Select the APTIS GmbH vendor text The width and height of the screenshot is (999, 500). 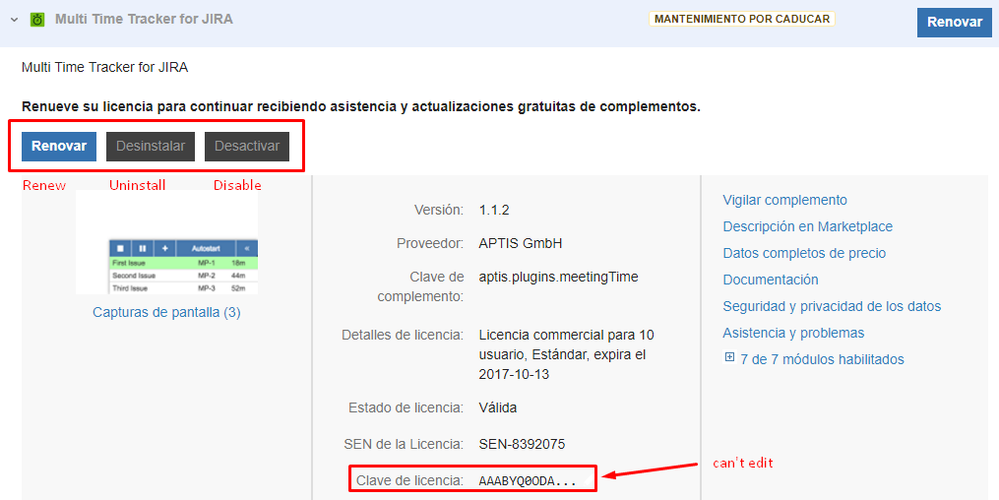click(x=521, y=243)
